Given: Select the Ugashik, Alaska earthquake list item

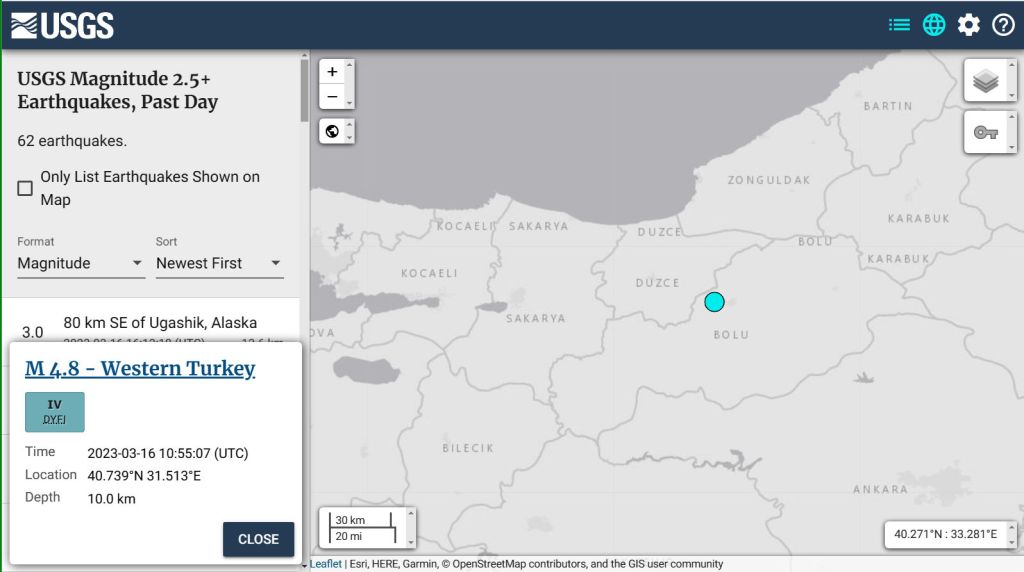Looking at the screenshot, I should coord(160,323).
